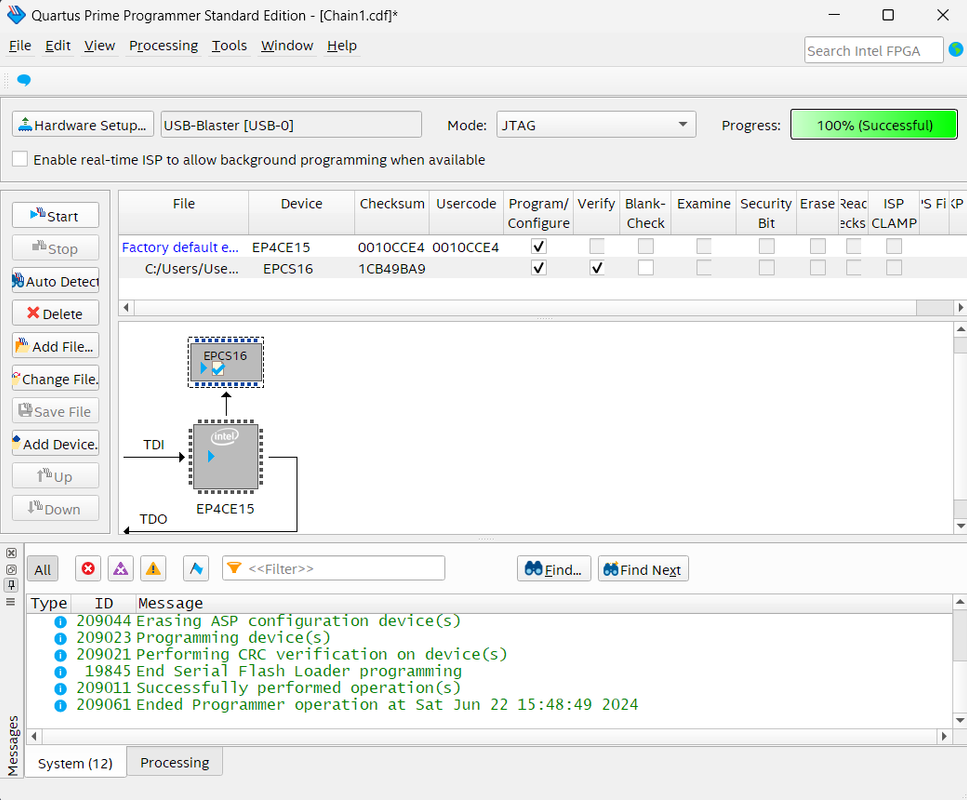Enable real-time ISP checkbox
Image resolution: width=967 pixels, height=800 pixels.
click(20, 159)
